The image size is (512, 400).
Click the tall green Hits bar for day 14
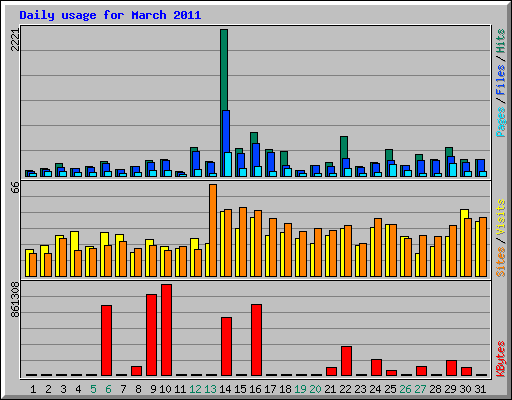[224, 69]
